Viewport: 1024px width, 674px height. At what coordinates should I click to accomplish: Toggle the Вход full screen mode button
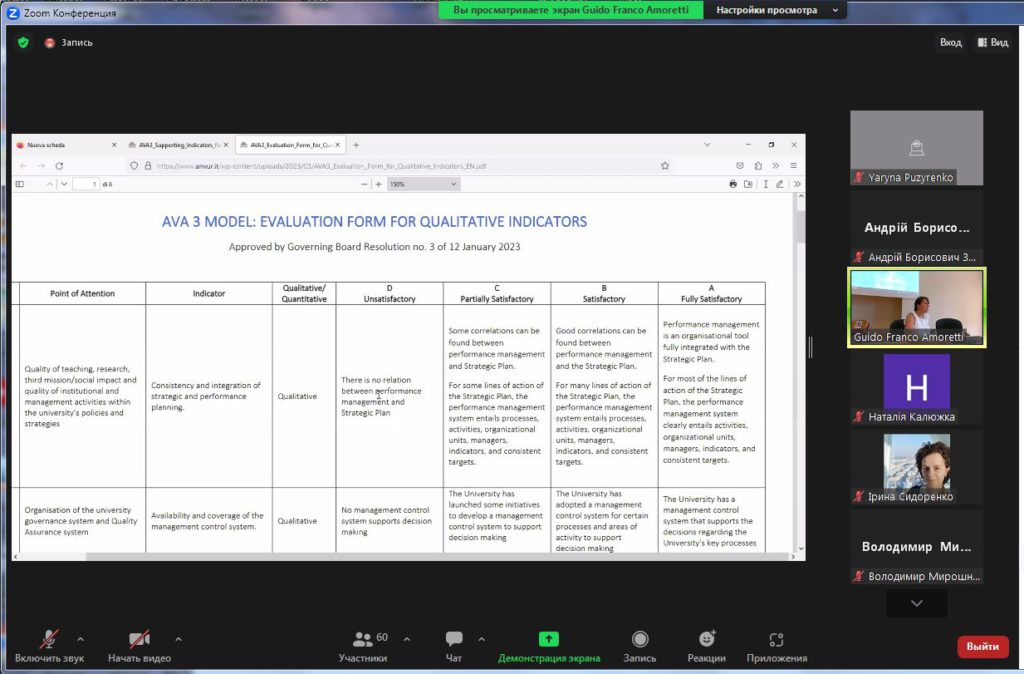[950, 43]
